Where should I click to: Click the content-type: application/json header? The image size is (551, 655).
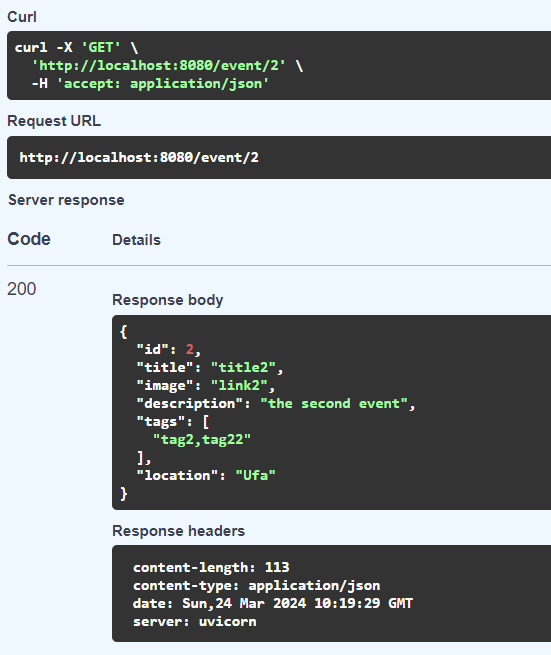[x=256, y=585]
